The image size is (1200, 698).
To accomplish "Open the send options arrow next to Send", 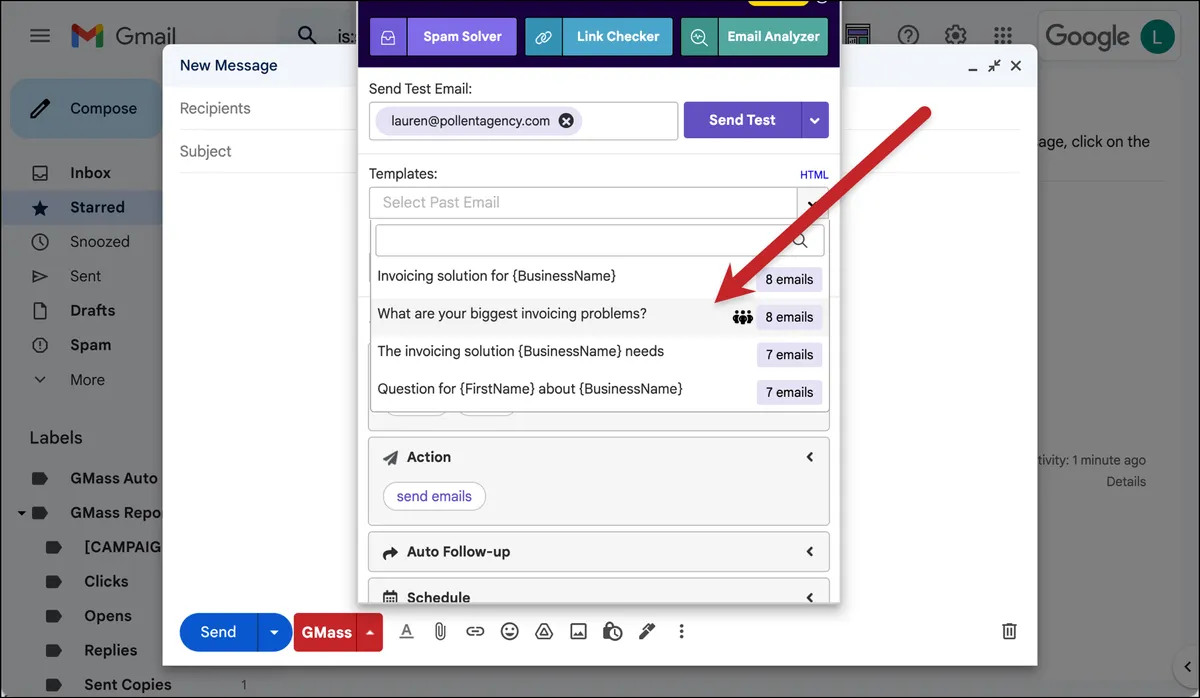I will (x=275, y=632).
